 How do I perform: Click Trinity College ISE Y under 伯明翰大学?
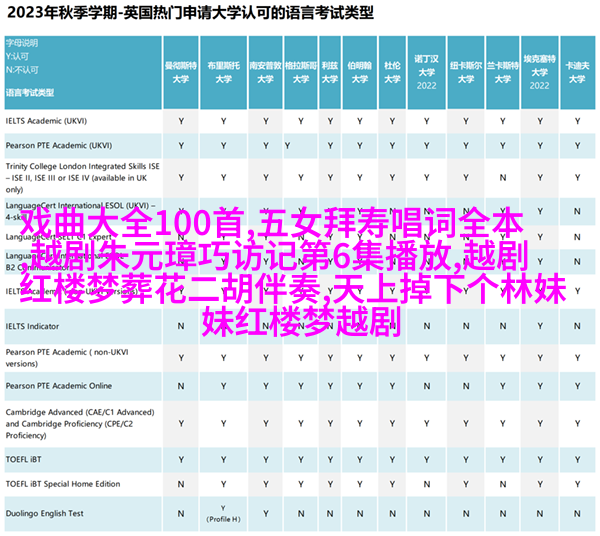tap(360, 178)
